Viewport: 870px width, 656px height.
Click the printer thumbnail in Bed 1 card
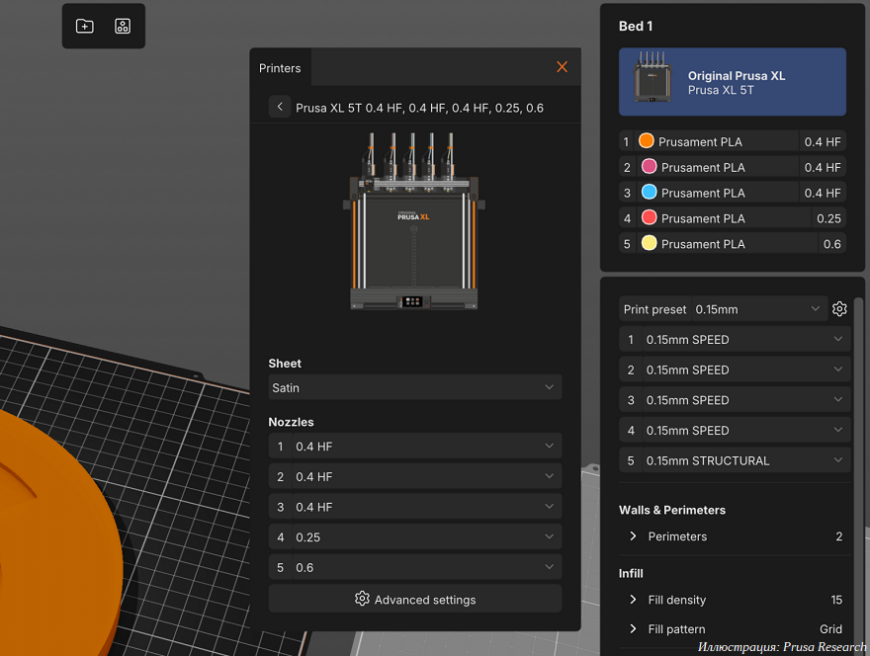pyautogui.click(x=652, y=77)
